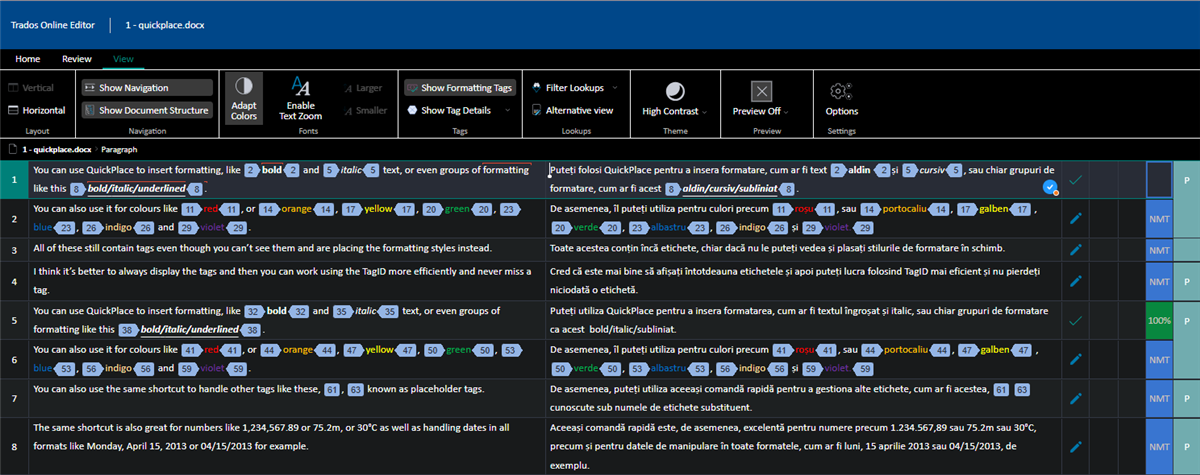Open the Review tab
This screenshot has height=475, width=1200.
77,59
